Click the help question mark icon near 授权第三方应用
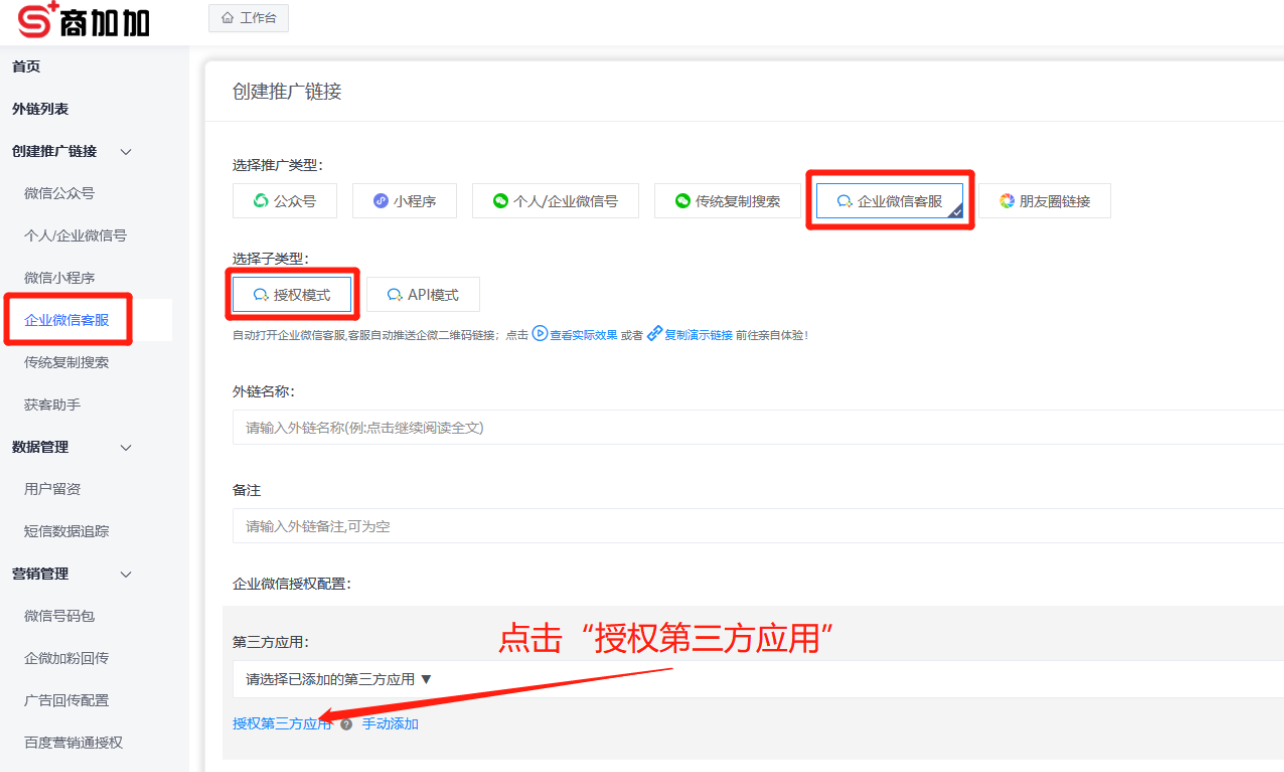The image size is (1284, 772). pos(346,724)
